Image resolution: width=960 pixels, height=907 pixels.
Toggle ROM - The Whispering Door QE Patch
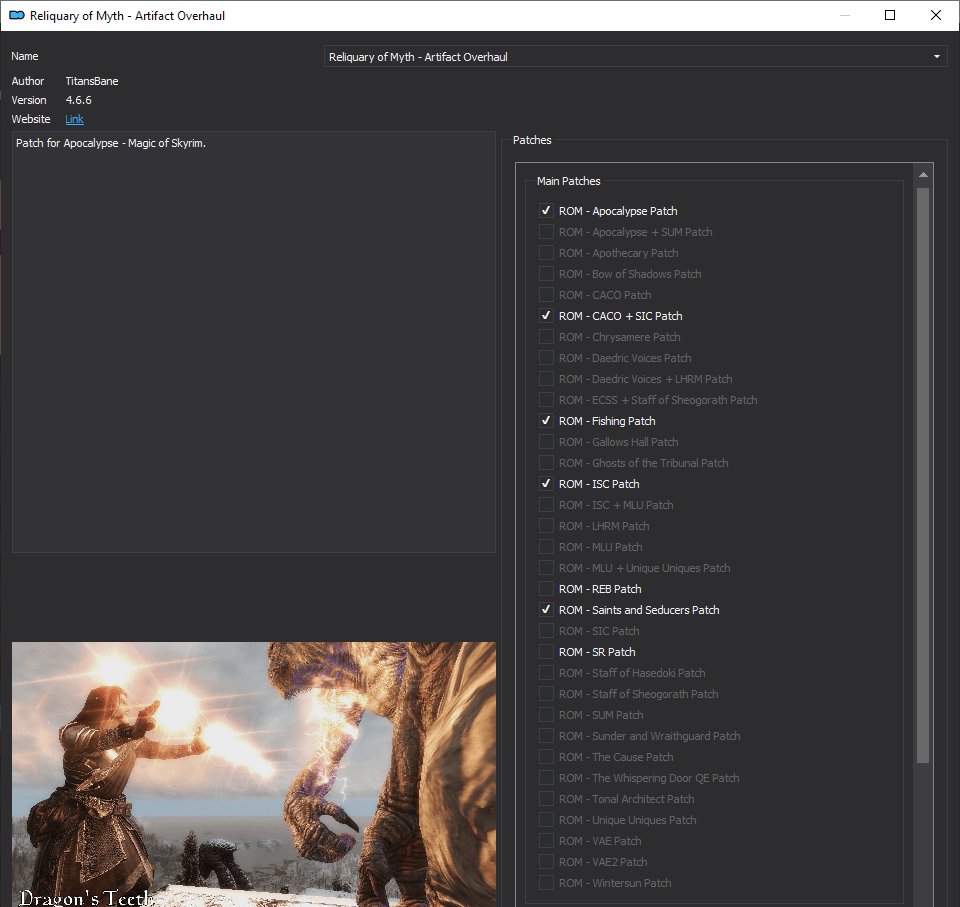(546, 778)
